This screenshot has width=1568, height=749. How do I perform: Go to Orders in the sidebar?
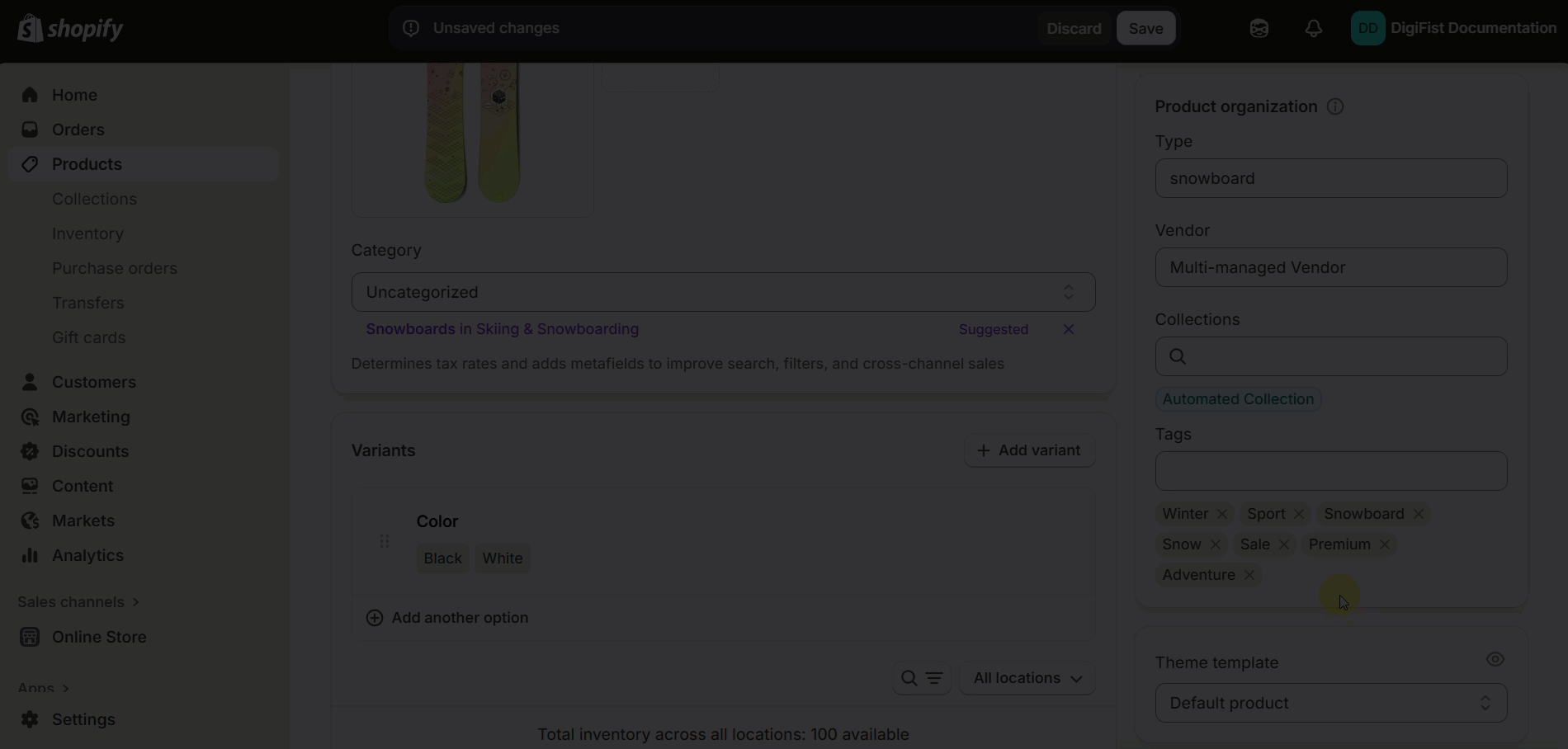[x=78, y=130]
